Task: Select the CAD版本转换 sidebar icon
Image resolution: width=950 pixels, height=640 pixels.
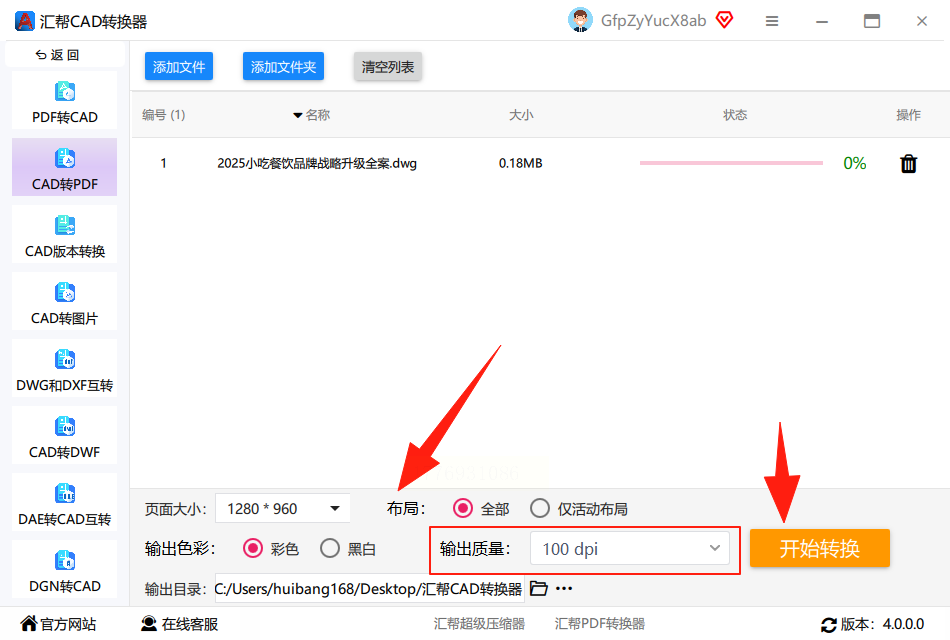Action: (x=64, y=225)
